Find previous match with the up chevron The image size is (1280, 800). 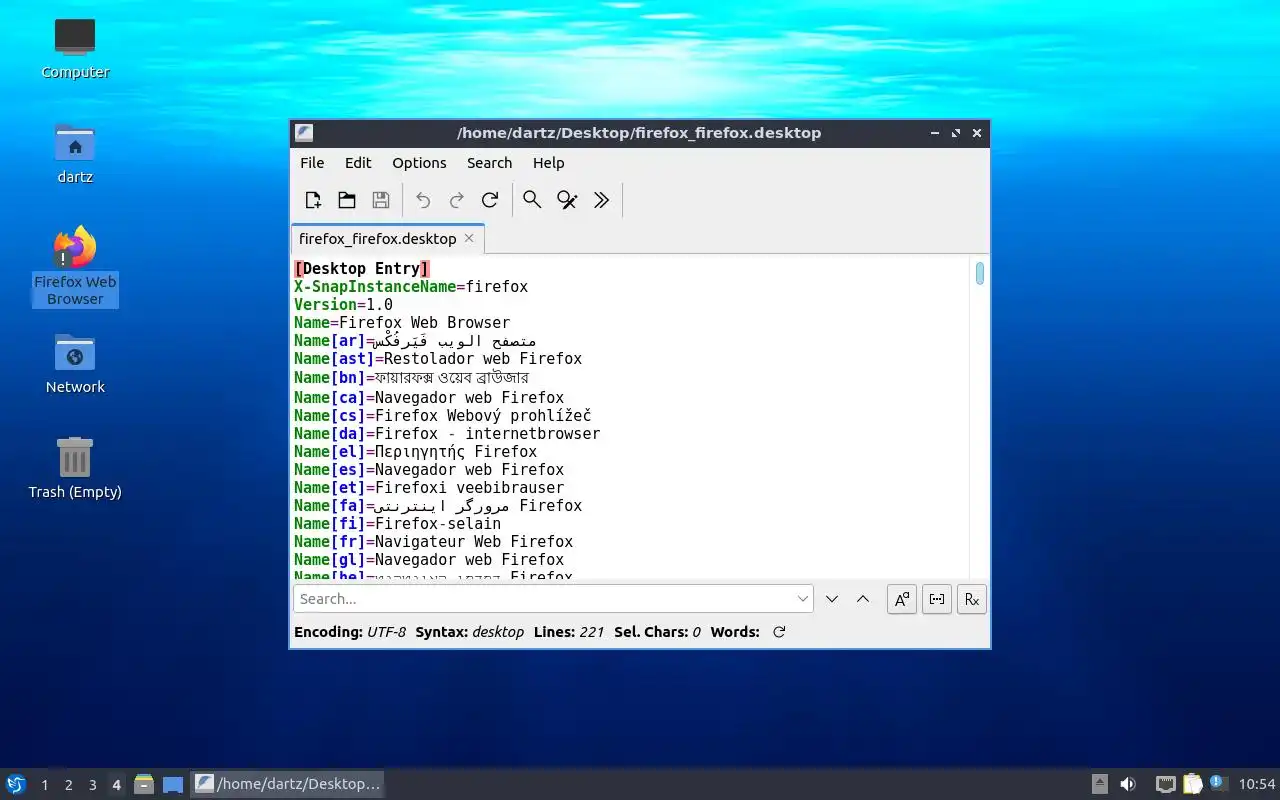[863, 599]
